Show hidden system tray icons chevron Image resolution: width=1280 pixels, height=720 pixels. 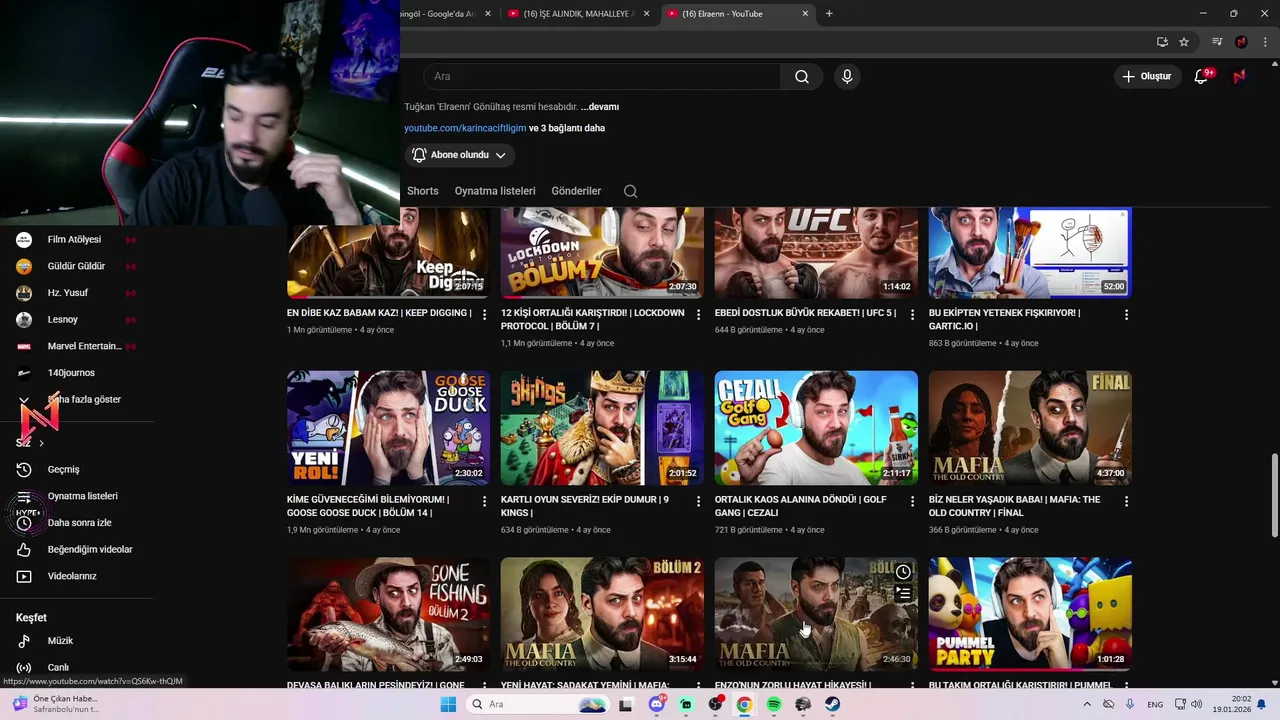coord(1087,704)
